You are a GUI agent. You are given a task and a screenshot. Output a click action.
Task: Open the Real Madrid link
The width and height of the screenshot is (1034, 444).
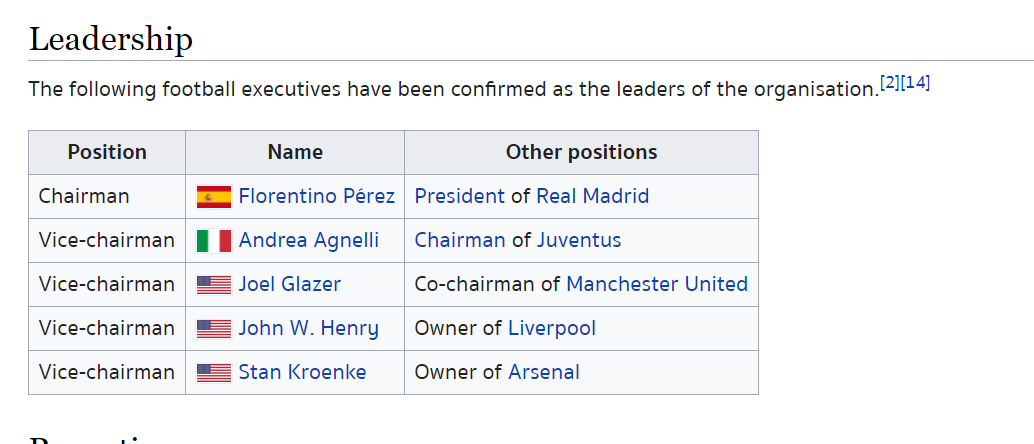(592, 196)
